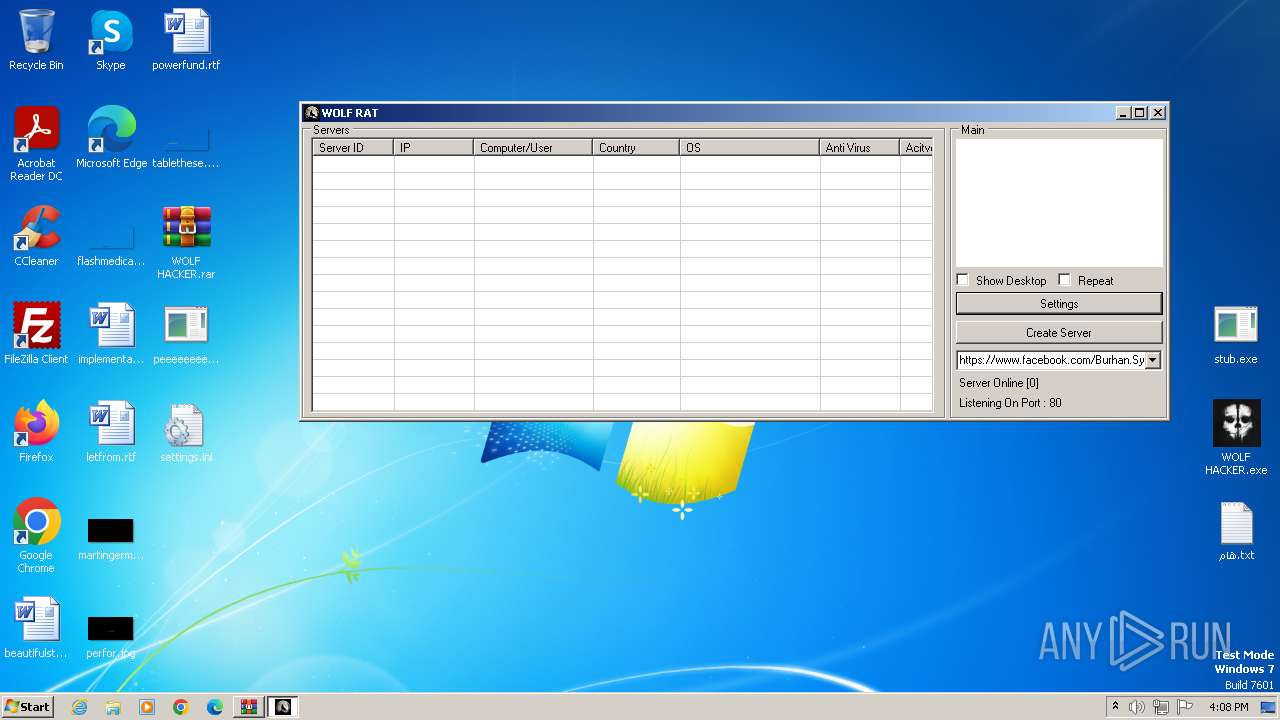This screenshot has height=720, width=1280.
Task: Select the WOLF HACKER.exe skull icon
Action: (x=1236, y=438)
